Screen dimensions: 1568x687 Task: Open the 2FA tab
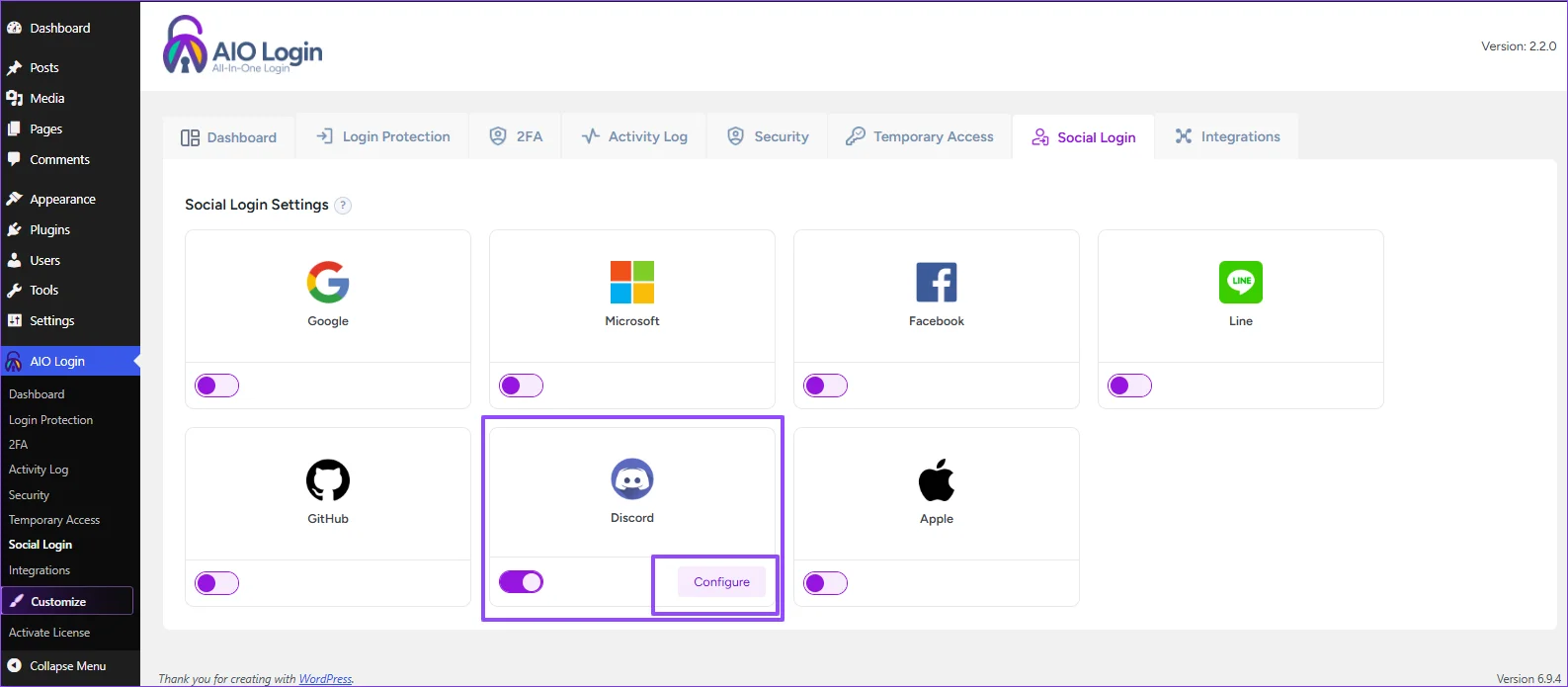pos(516,136)
